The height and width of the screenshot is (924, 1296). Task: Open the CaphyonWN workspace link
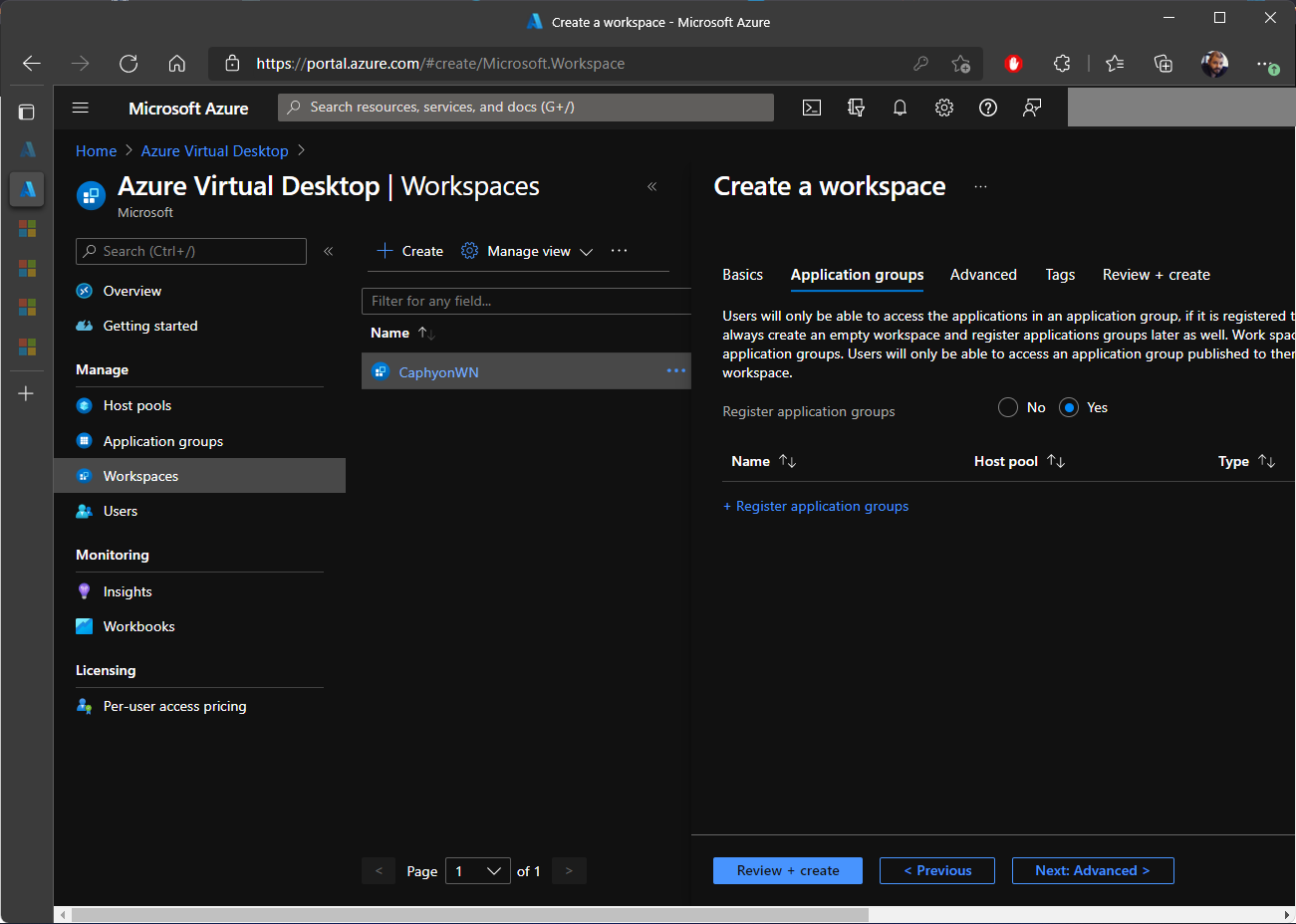point(438,372)
